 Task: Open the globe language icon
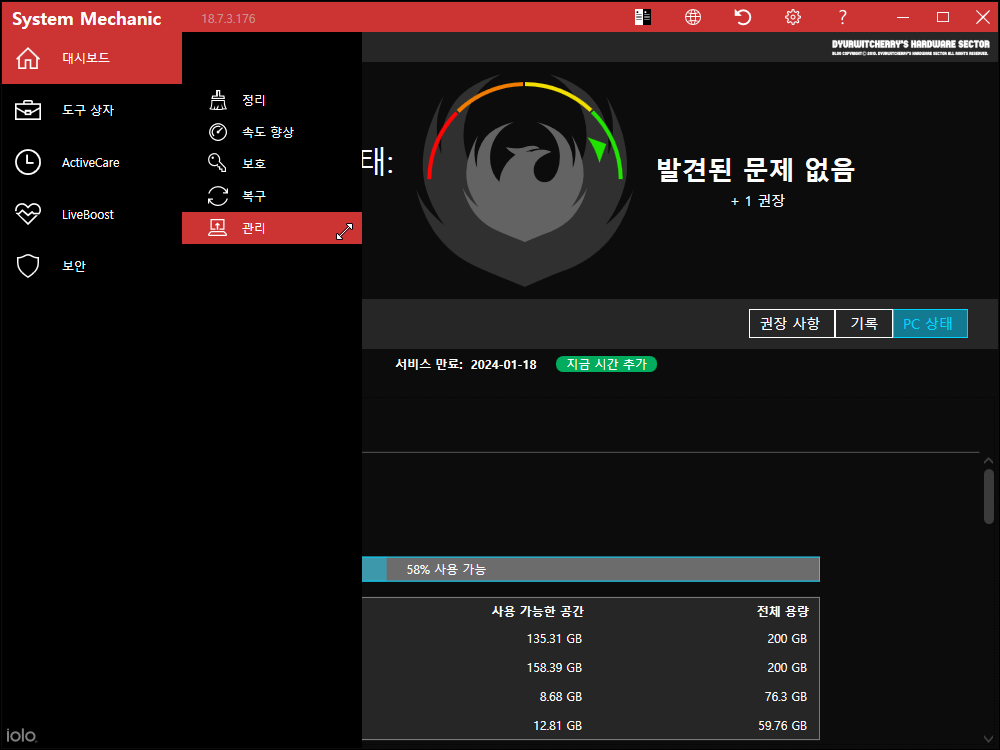[693, 17]
